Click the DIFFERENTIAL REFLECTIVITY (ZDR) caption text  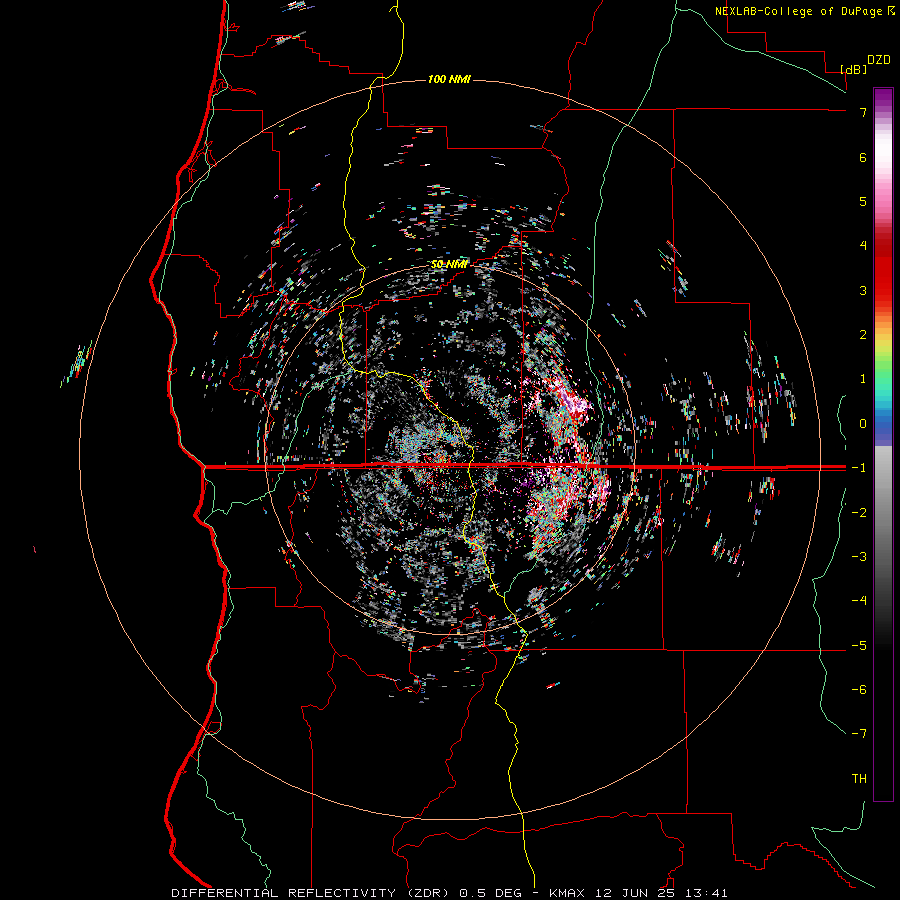pyautogui.click(x=312, y=893)
